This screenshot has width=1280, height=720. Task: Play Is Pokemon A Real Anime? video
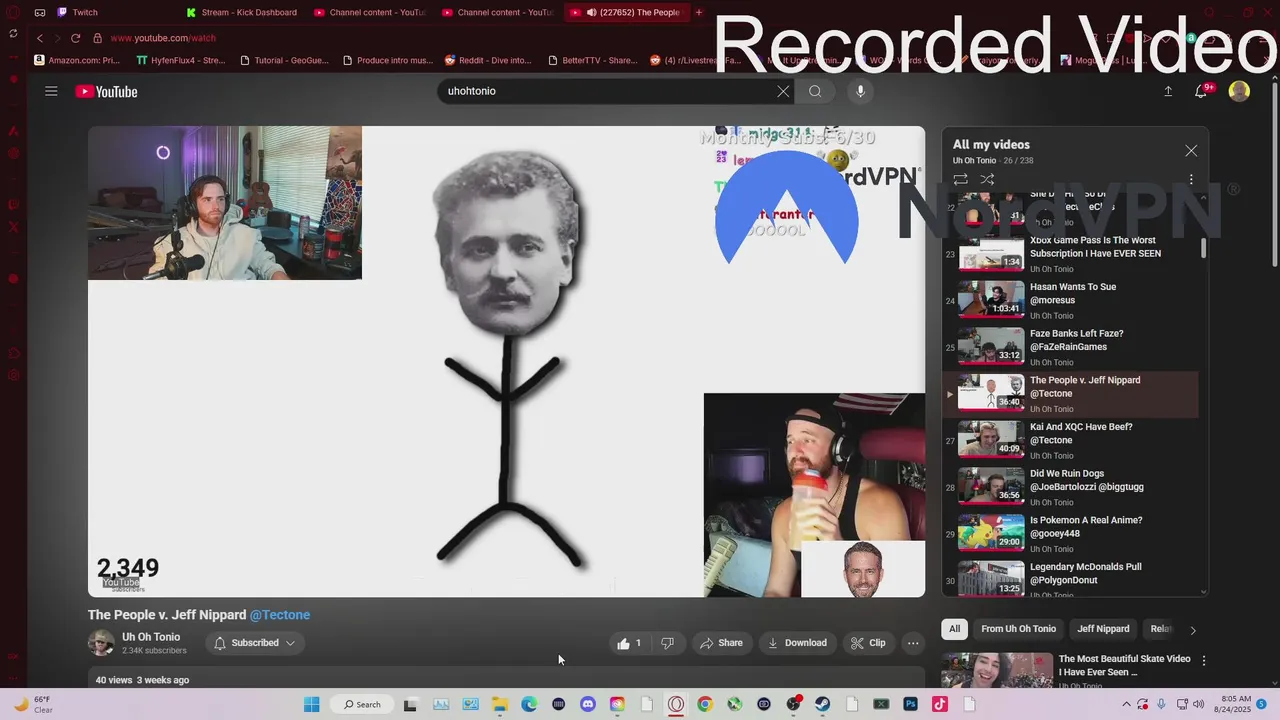1070,534
